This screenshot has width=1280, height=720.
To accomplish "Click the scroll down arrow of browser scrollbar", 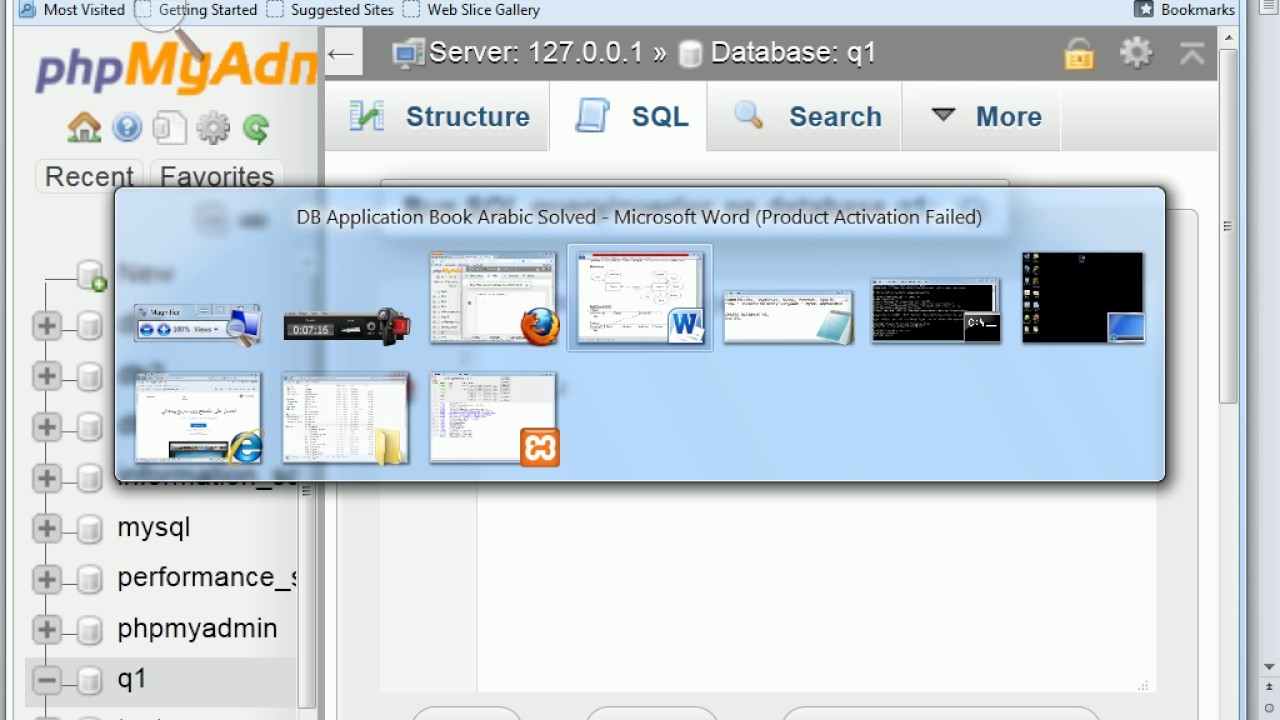I will (x=1269, y=667).
